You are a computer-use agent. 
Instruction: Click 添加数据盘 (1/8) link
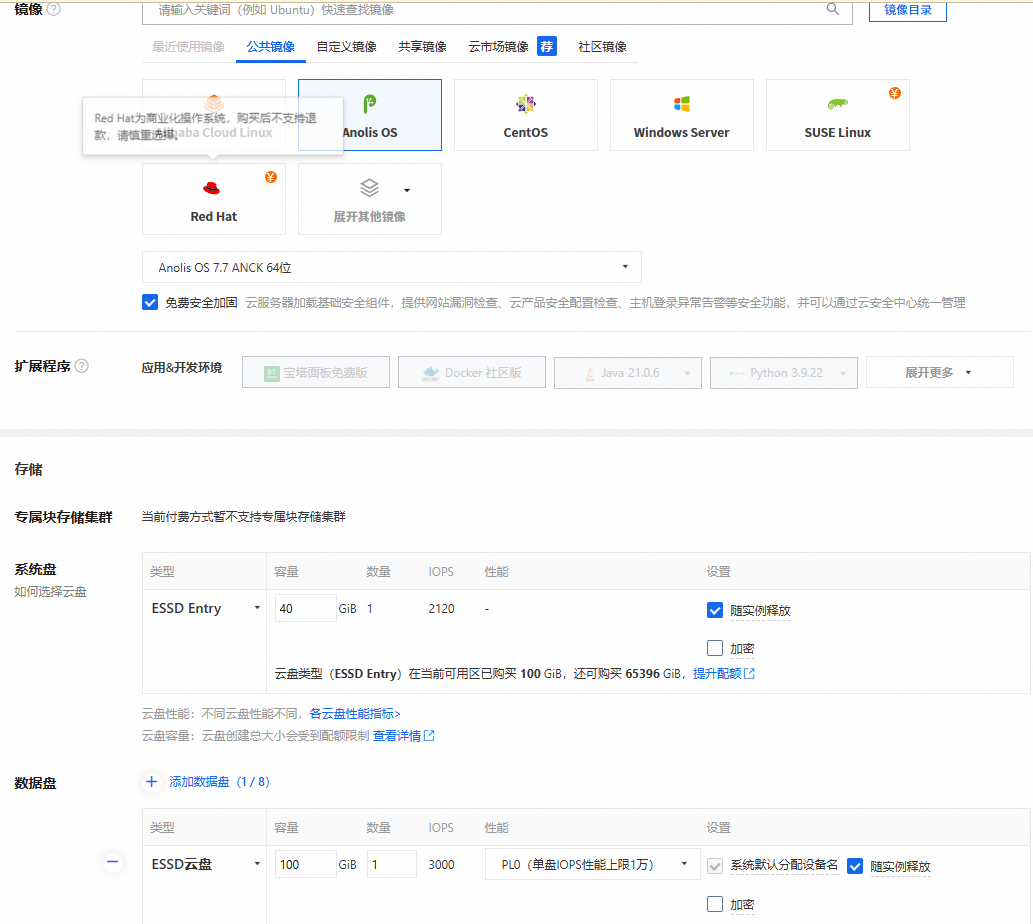point(219,782)
